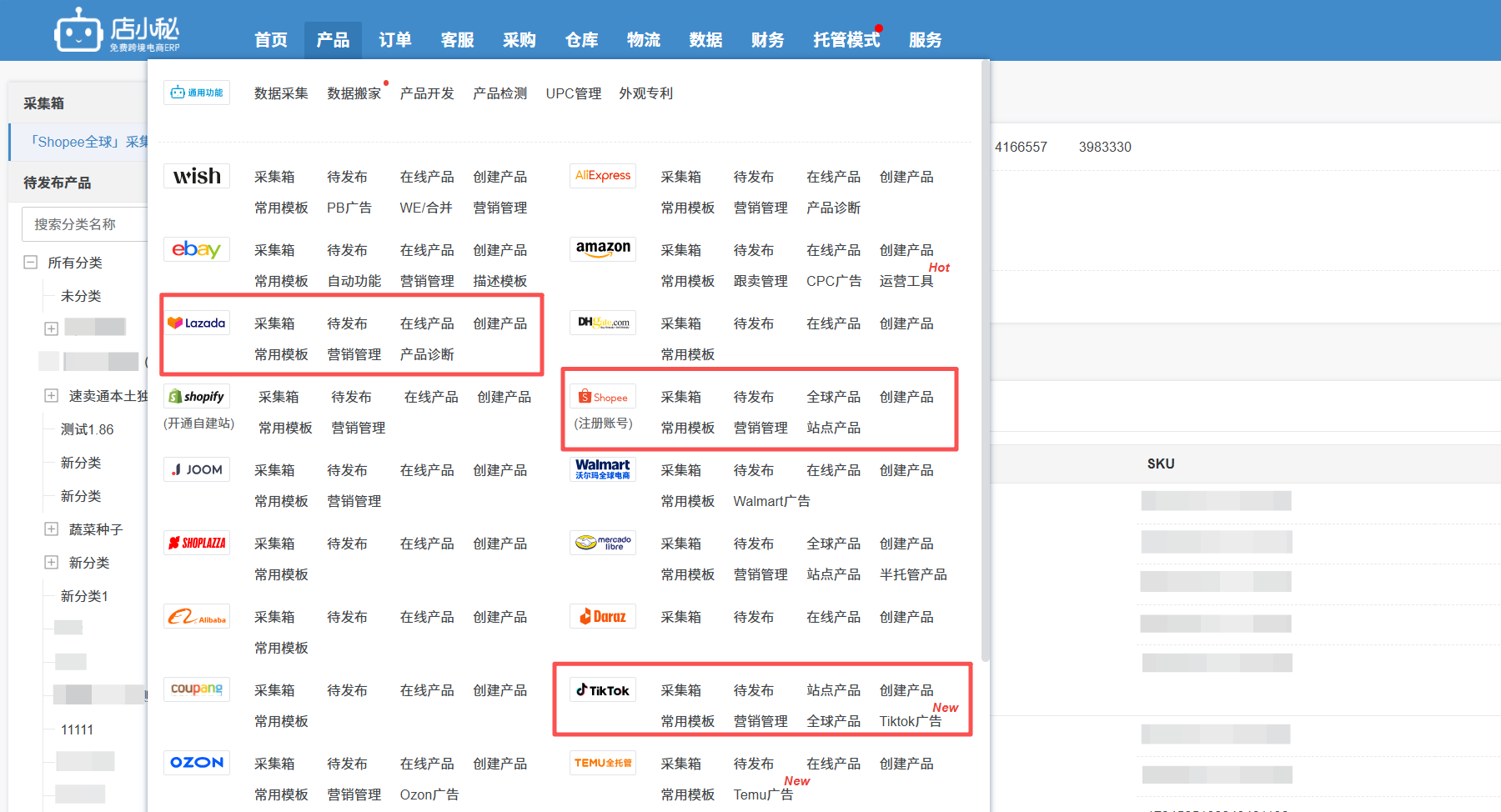Open the Wish platform logo
This screenshot has height=812, width=1501.
(x=197, y=176)
